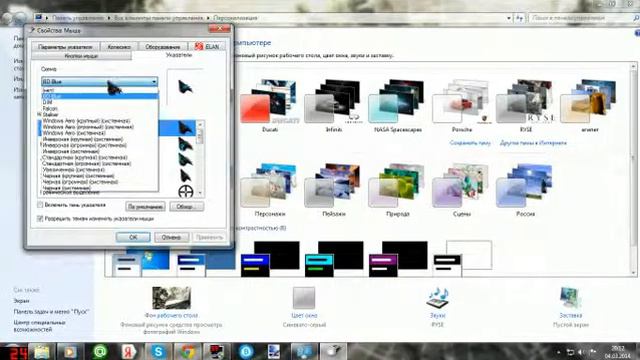The width and height of the screenshot is (640, 360).
Task: Show hidden tray icons arrow
Action: click(558, 352)
